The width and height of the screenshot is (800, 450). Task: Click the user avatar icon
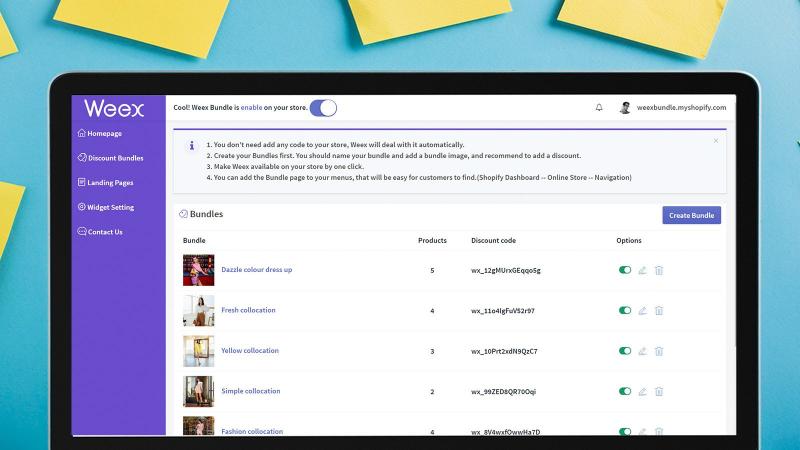click(x=624, y=108)
